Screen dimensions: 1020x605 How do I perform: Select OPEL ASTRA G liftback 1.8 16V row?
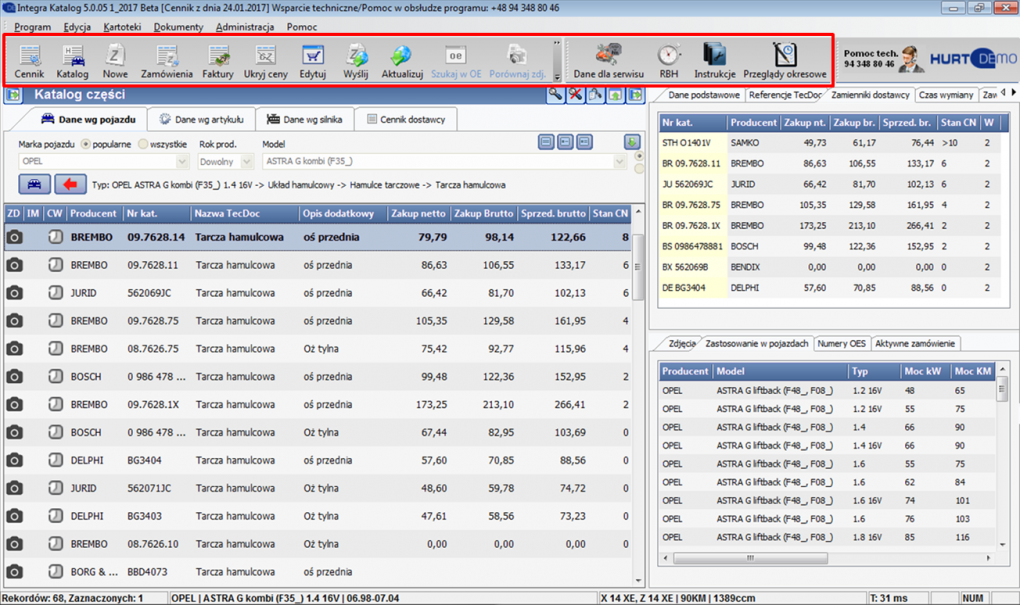pyautogui.click(x=827, y=537)
